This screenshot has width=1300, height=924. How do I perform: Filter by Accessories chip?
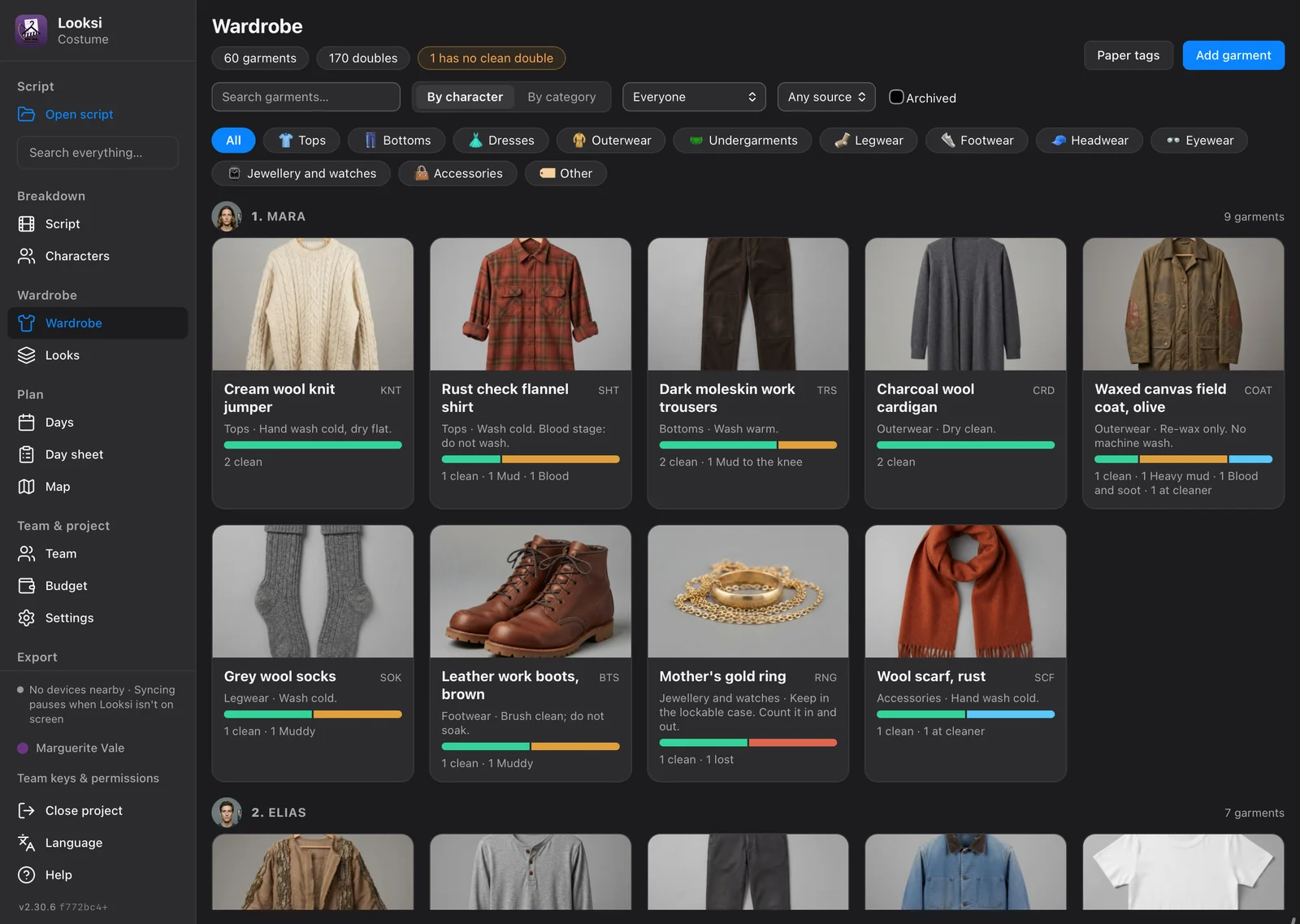coord(457,173)
